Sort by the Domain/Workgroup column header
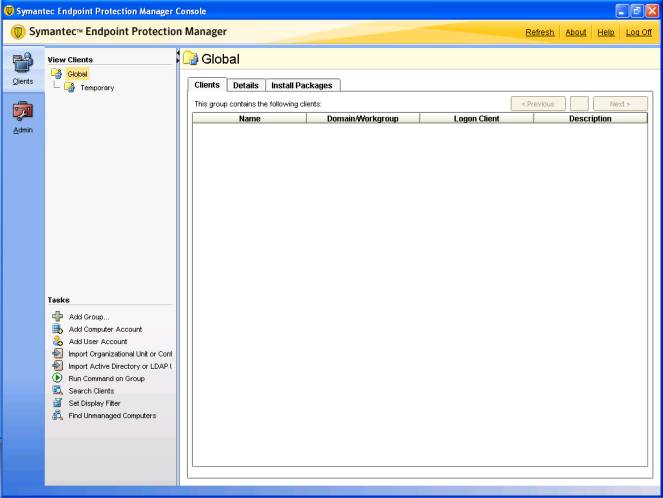Viewport: 663px width, 498px height. (363, 118)
